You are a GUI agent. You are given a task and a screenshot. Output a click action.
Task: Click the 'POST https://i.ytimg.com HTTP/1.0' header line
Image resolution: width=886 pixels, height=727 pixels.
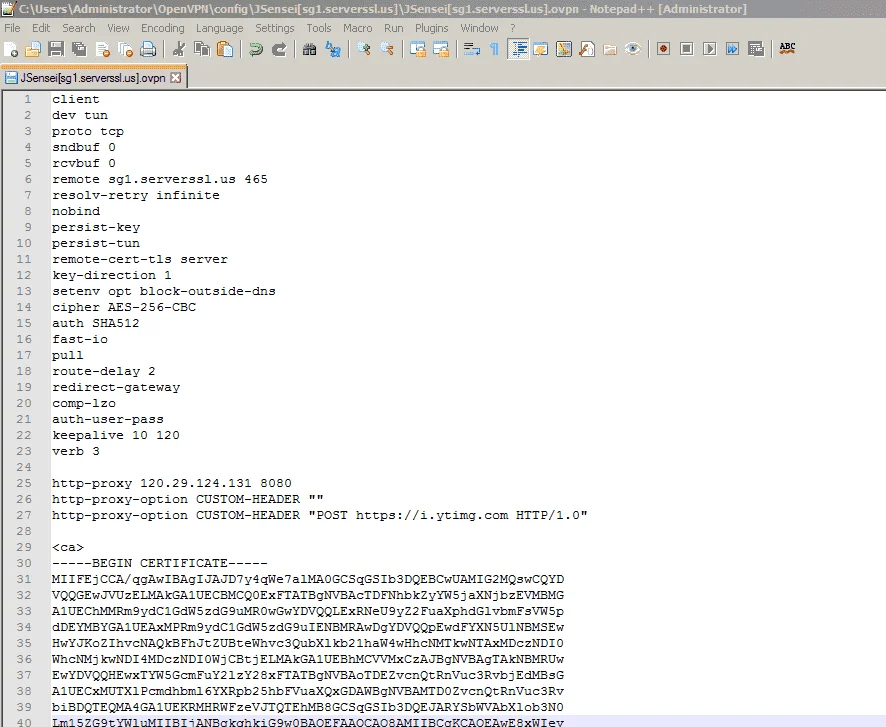coord(320,515)
